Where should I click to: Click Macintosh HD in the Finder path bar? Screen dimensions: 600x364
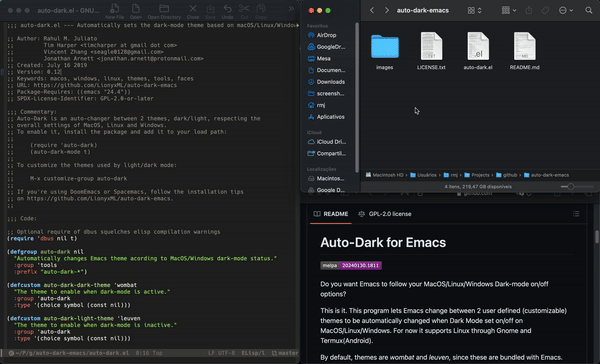coord(384,175)
